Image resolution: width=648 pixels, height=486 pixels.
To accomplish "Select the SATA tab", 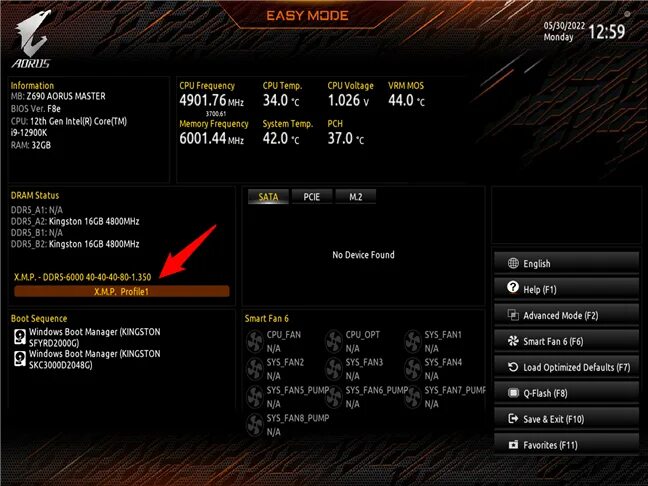I will pos(268,197).
